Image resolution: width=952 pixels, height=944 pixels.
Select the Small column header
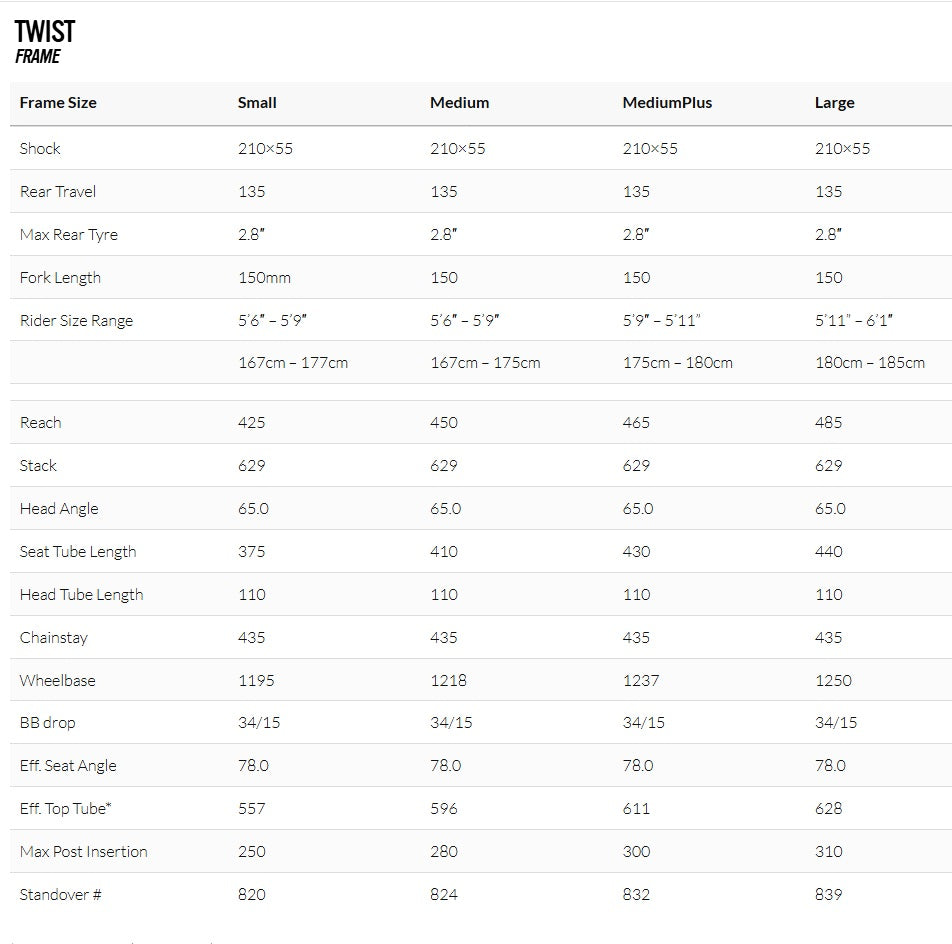[x=257, y=103]
